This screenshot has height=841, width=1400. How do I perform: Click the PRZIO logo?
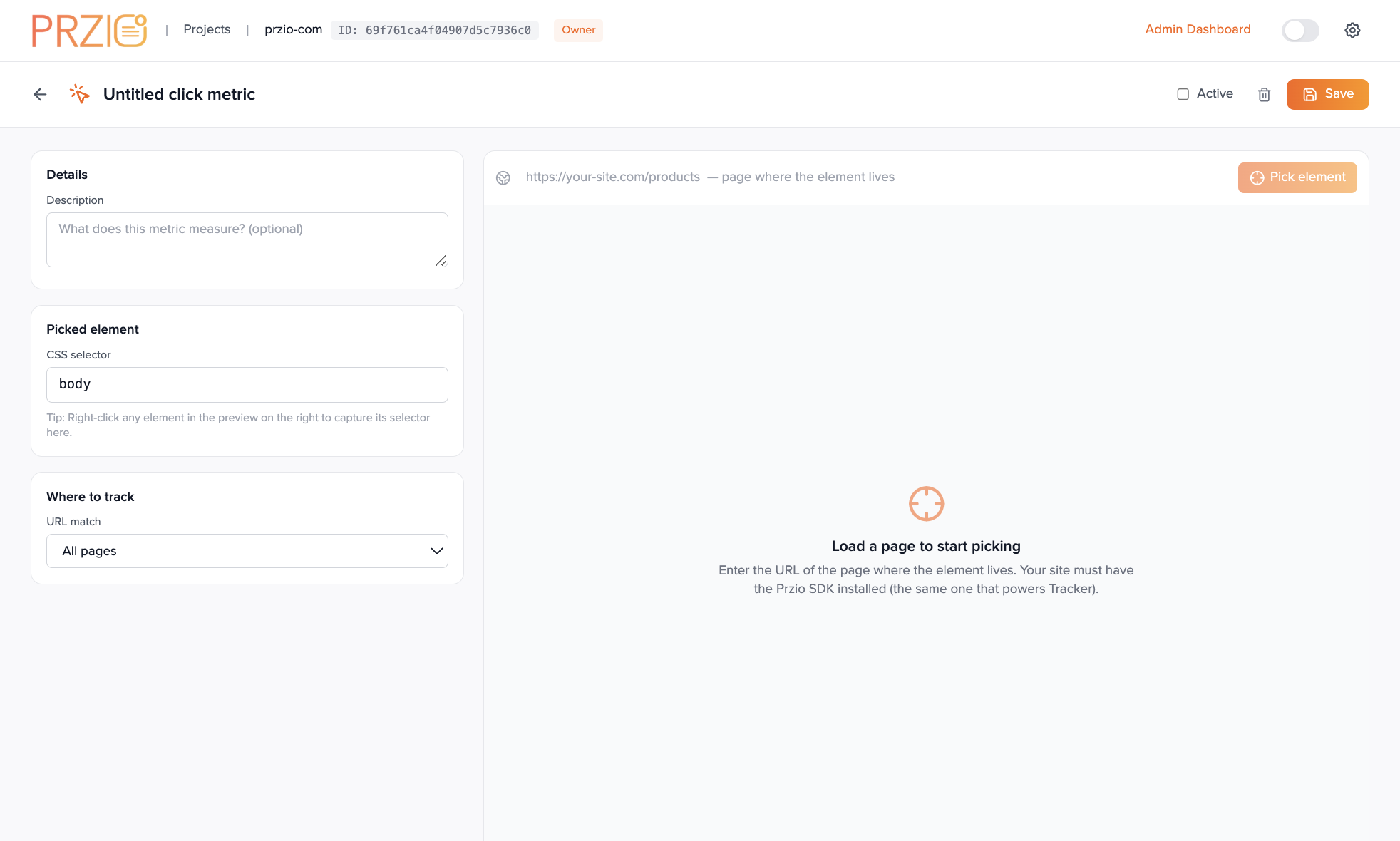[x=90, y=31]
